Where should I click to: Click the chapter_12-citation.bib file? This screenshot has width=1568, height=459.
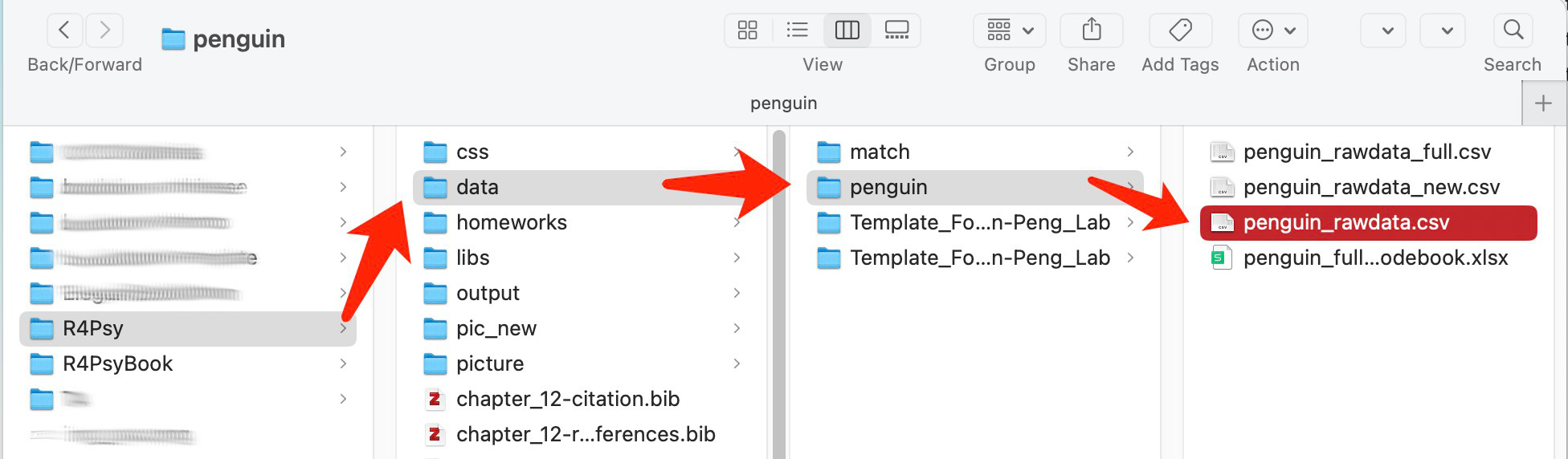pyautogui.click(x=567, y=399)
